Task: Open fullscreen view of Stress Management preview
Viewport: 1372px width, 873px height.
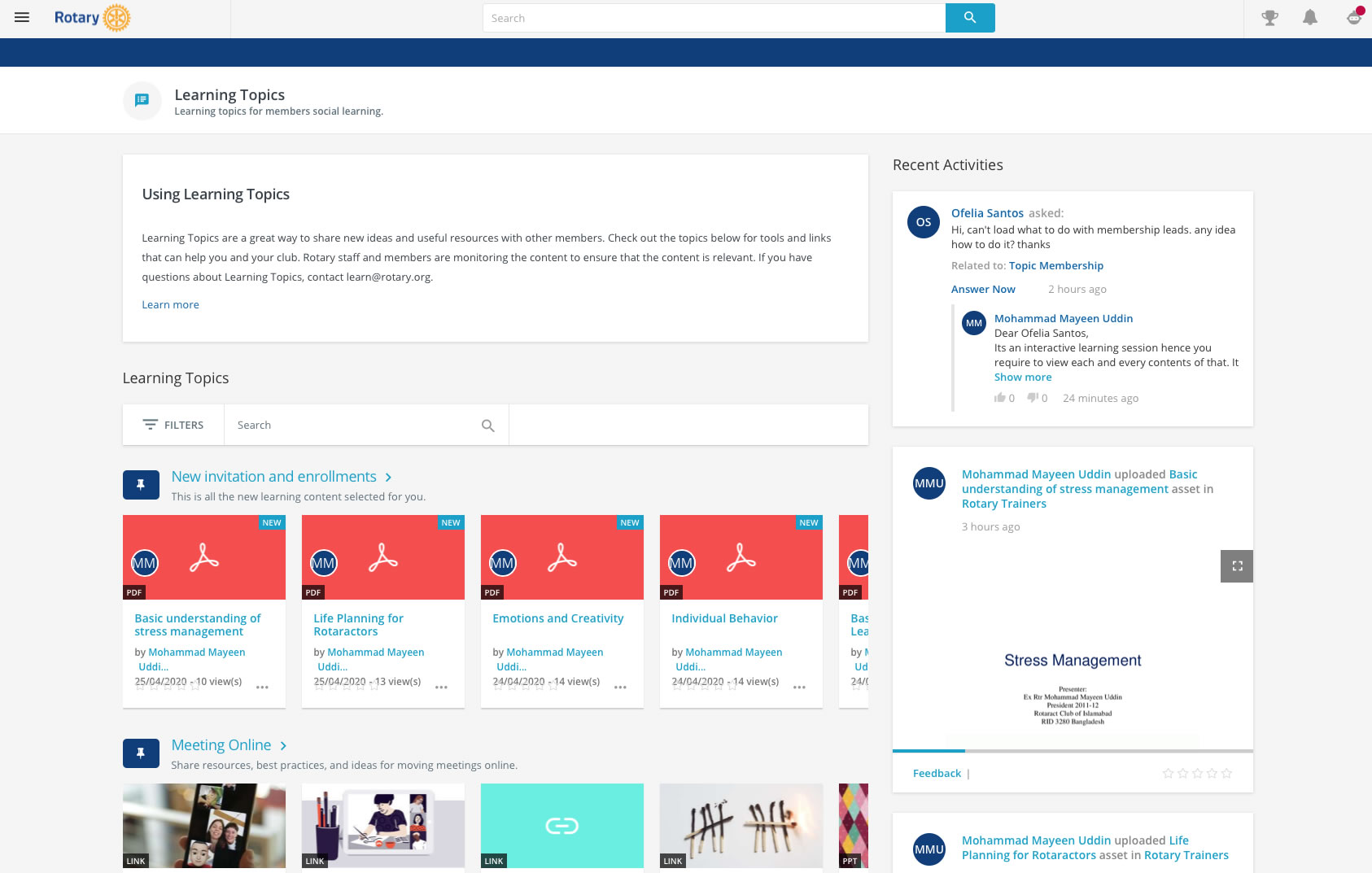Action: 1236,565
